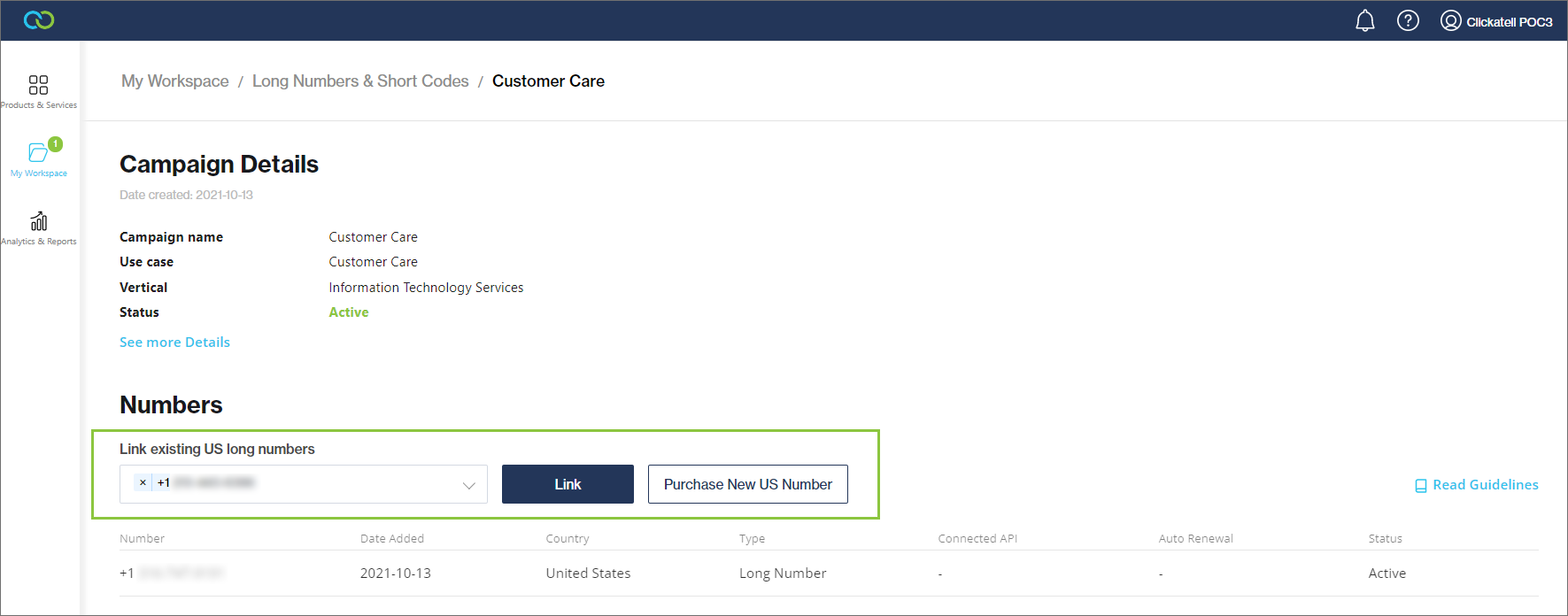Open the Read Guidelines link
Image resolution: width=1568 pixels, height=616 pixels.
pyautogui.click(x=1485, y=485)
